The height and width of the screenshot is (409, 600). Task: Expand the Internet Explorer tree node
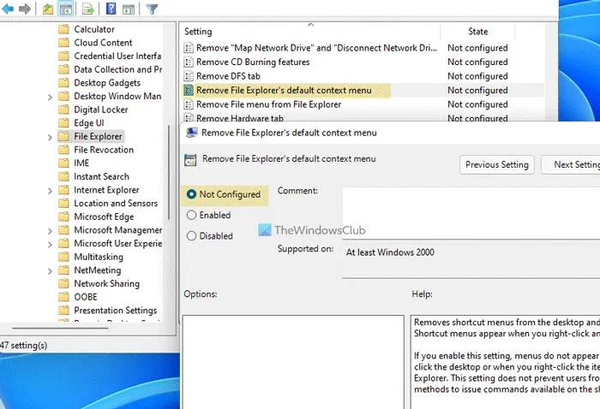50,191
